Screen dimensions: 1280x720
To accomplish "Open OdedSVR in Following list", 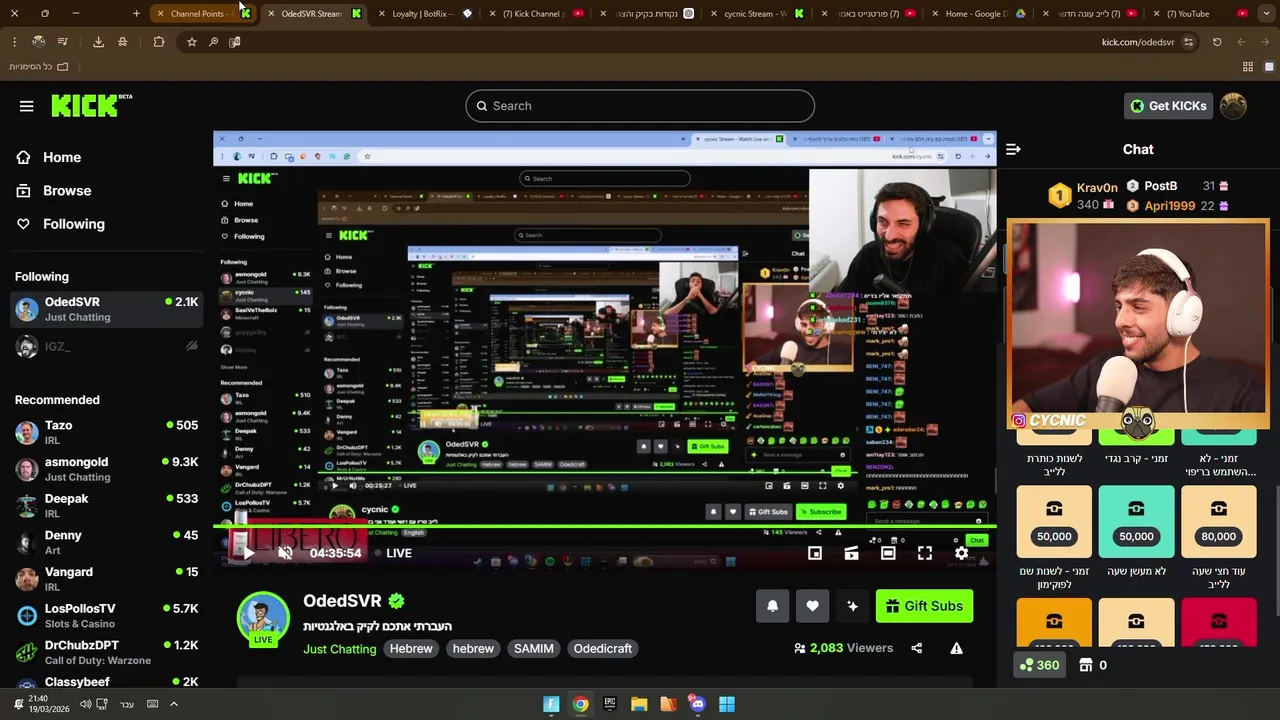I will (107, 309).
